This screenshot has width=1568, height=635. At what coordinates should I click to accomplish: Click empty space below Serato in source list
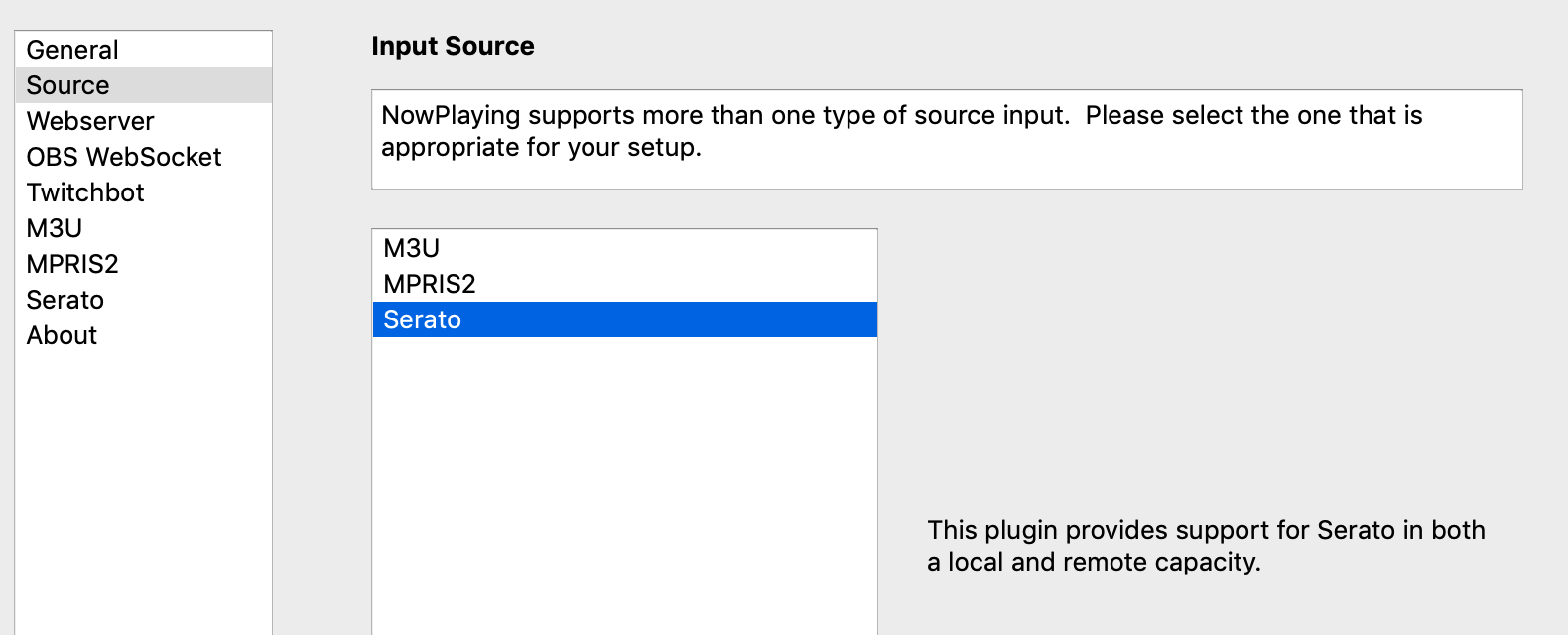tap(624, 476)
